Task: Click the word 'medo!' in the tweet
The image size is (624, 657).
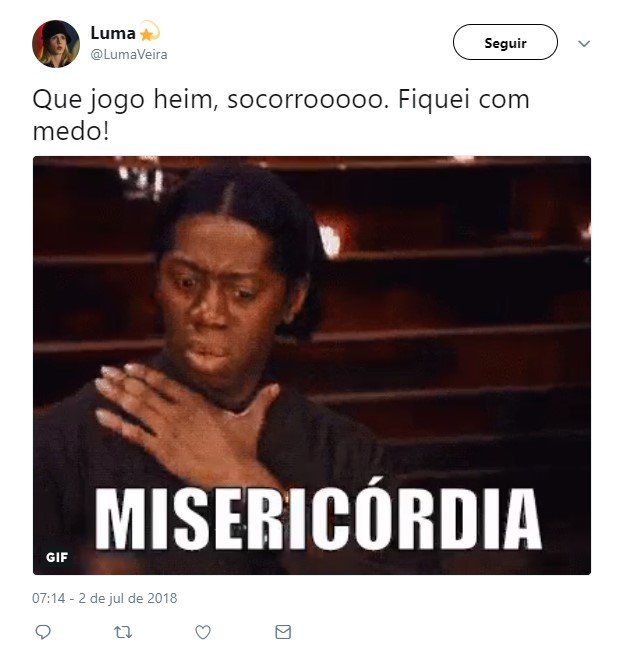Action: pyautogui.click(x=71, y=131)
